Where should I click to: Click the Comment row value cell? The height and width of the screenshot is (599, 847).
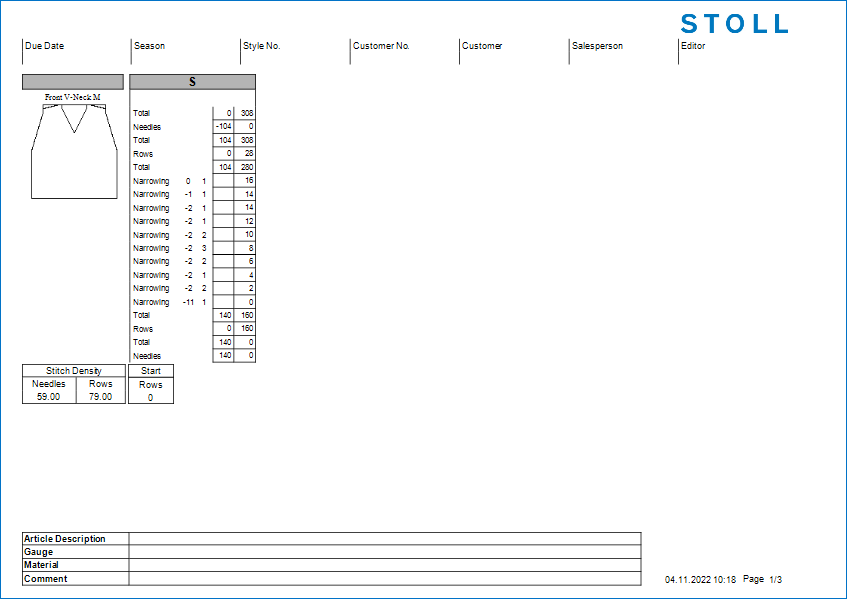[x=384, y=578]
